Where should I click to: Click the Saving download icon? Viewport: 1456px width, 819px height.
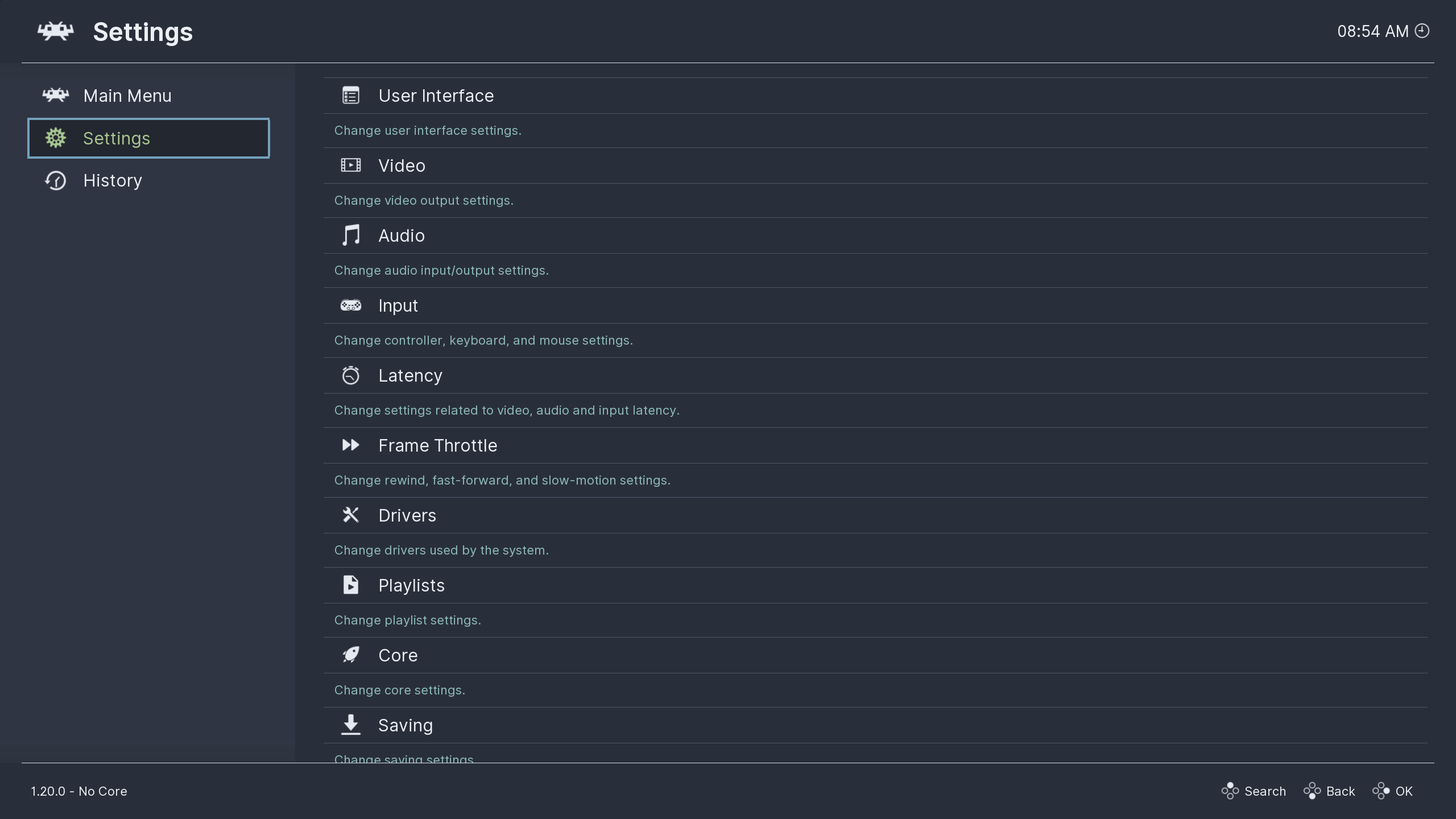[351, 725]
